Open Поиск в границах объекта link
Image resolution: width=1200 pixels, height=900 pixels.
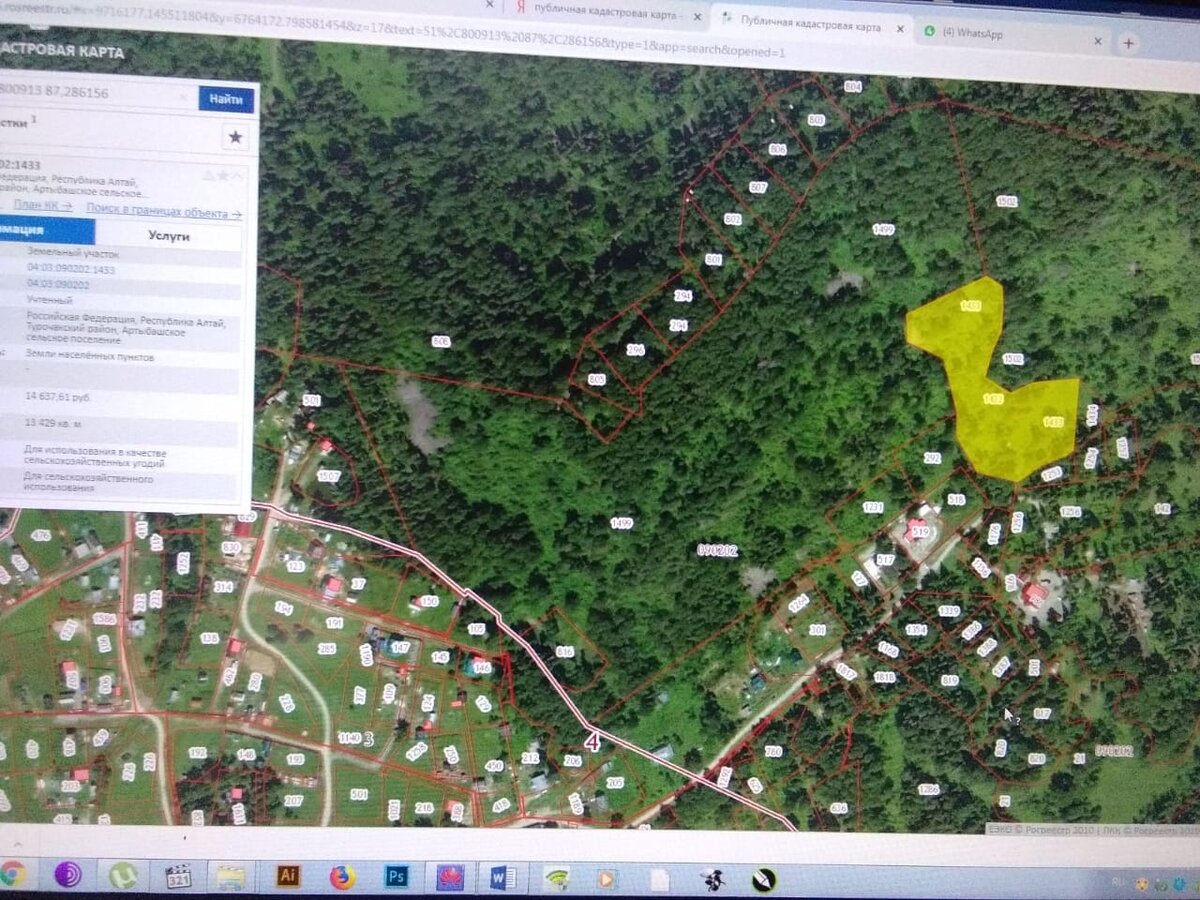click(164, 212)
